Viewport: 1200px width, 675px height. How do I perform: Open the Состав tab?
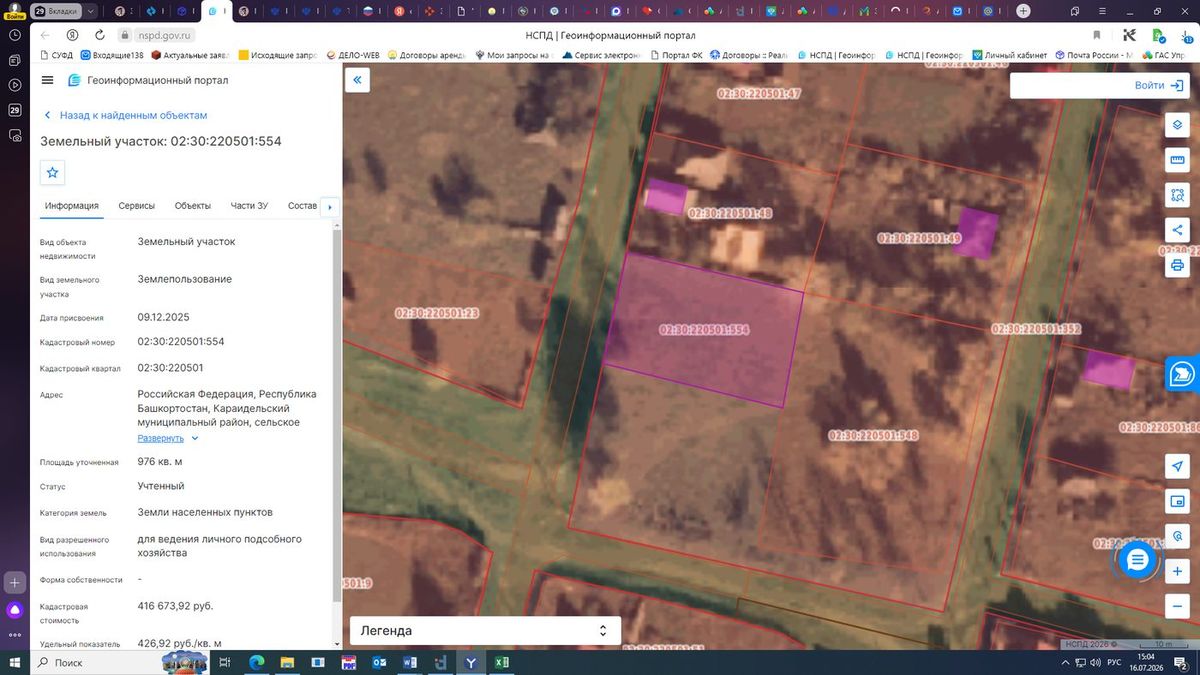[x=302, y=206]
